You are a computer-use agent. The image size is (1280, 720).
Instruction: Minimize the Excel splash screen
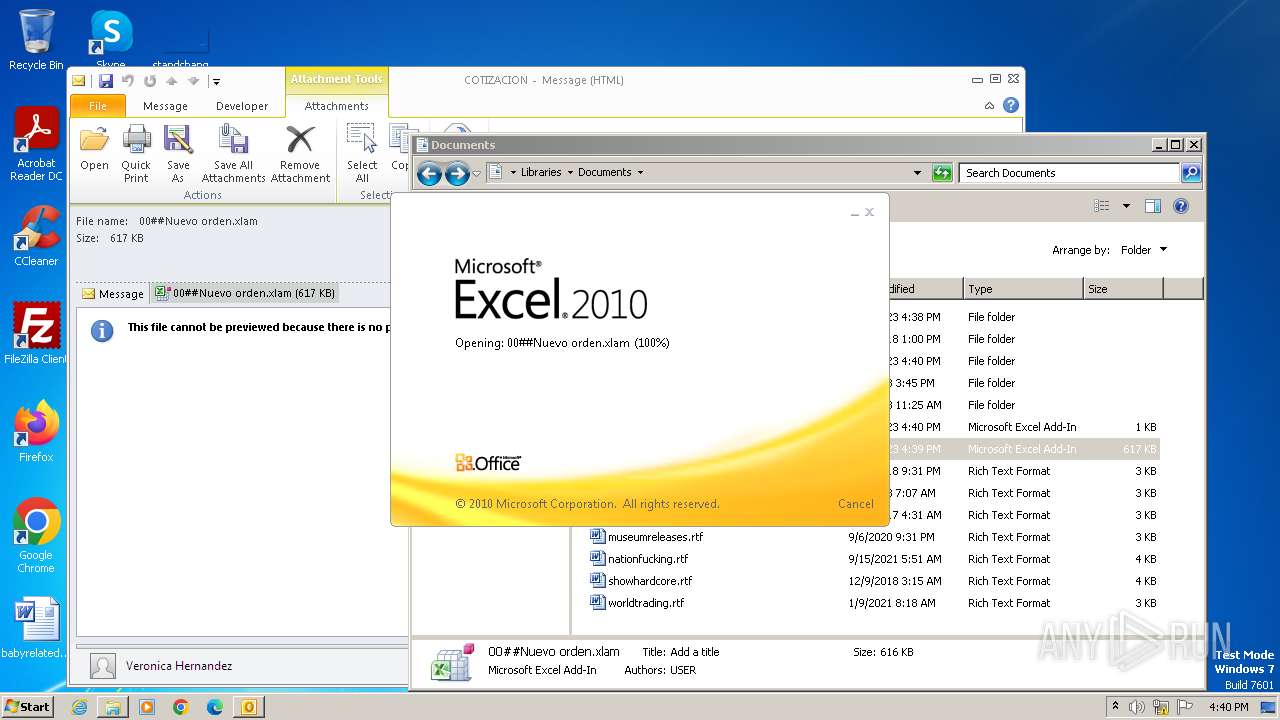pos(855,212)
